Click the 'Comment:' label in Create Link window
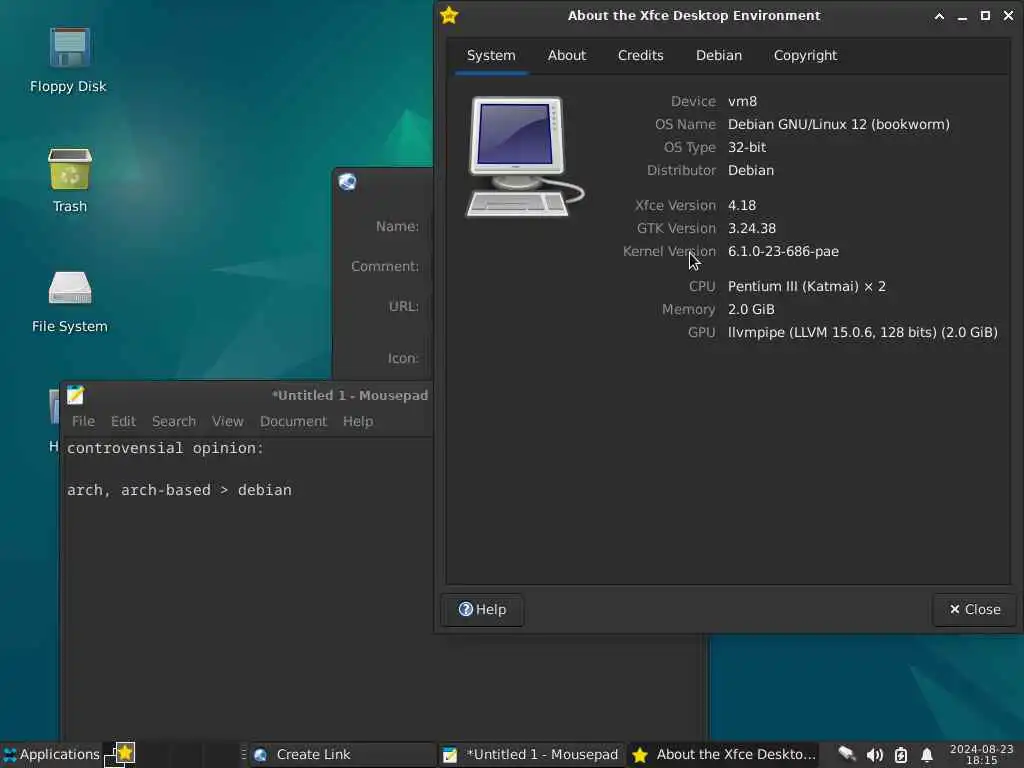Viewport: 1024px width, 768px height. point(385,266)
